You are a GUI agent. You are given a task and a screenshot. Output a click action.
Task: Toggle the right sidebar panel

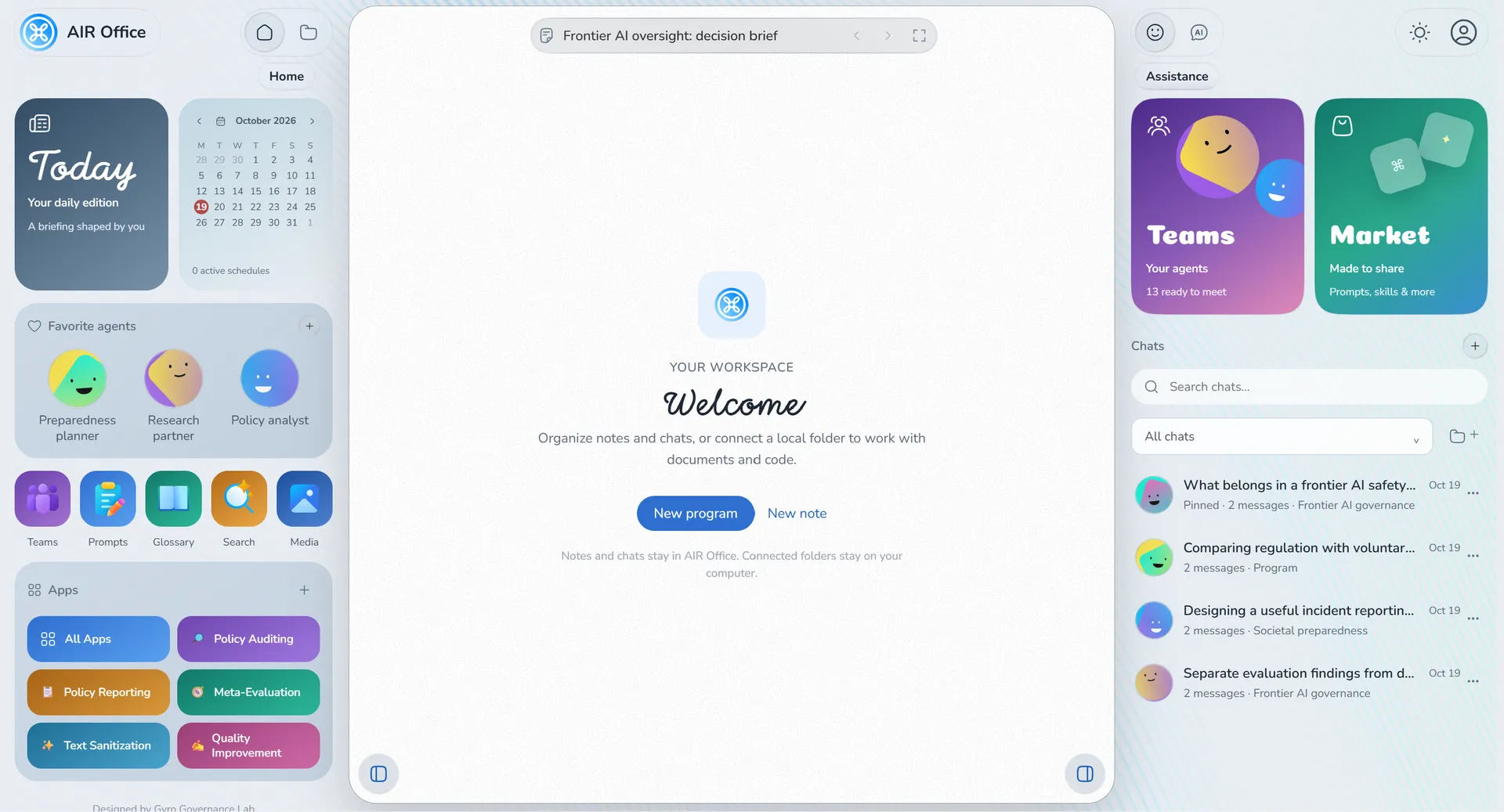coord(1085,774)
